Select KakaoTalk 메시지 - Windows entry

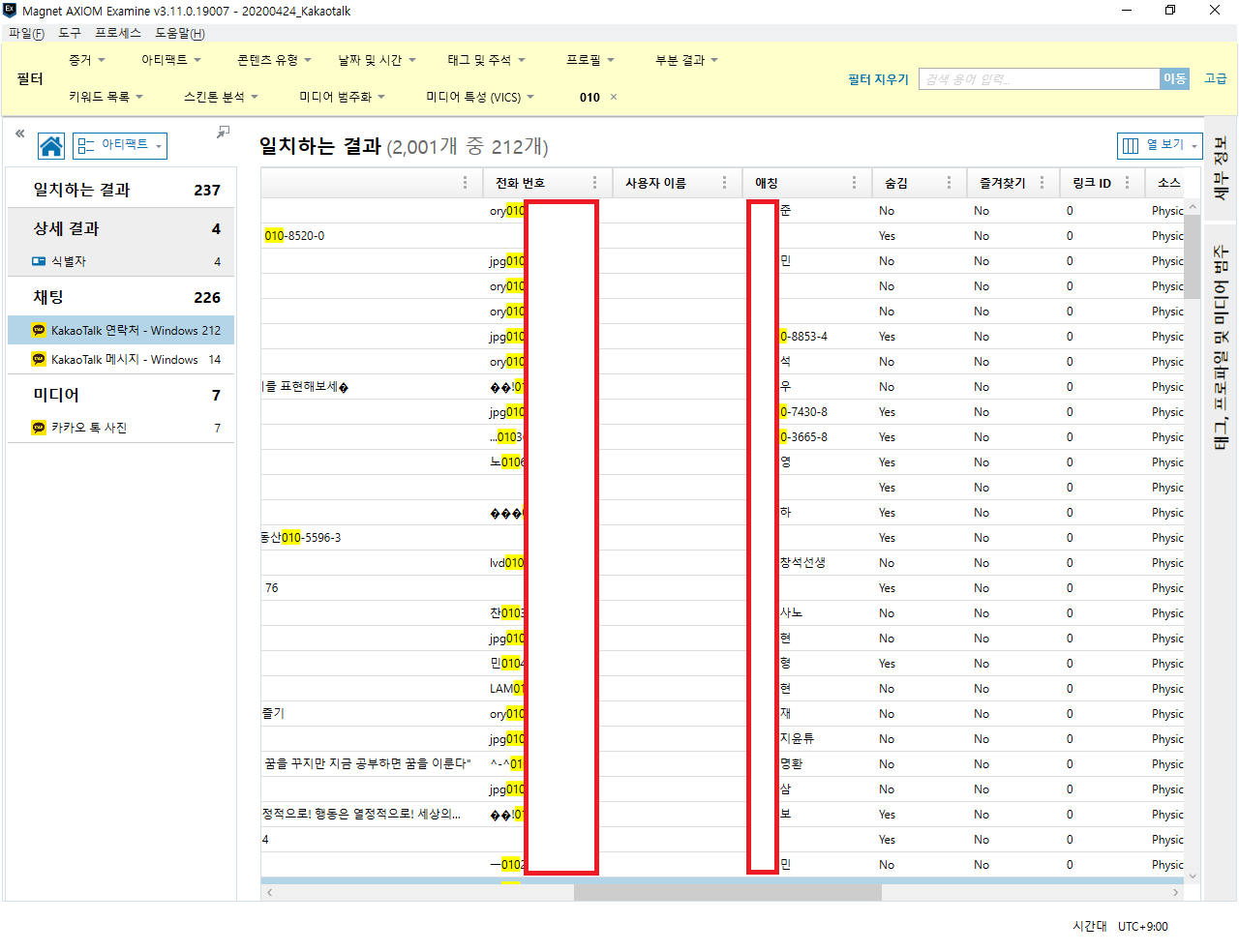point(121,360)
